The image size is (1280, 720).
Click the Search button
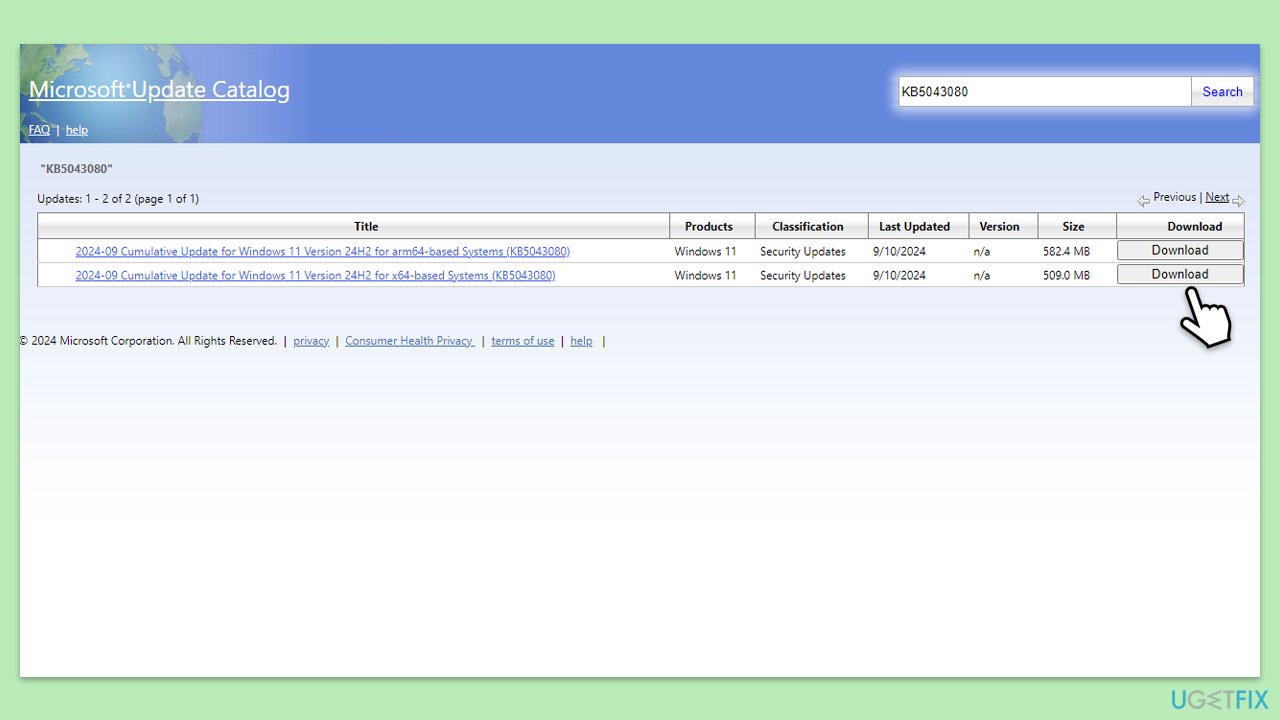point(1222,92)
